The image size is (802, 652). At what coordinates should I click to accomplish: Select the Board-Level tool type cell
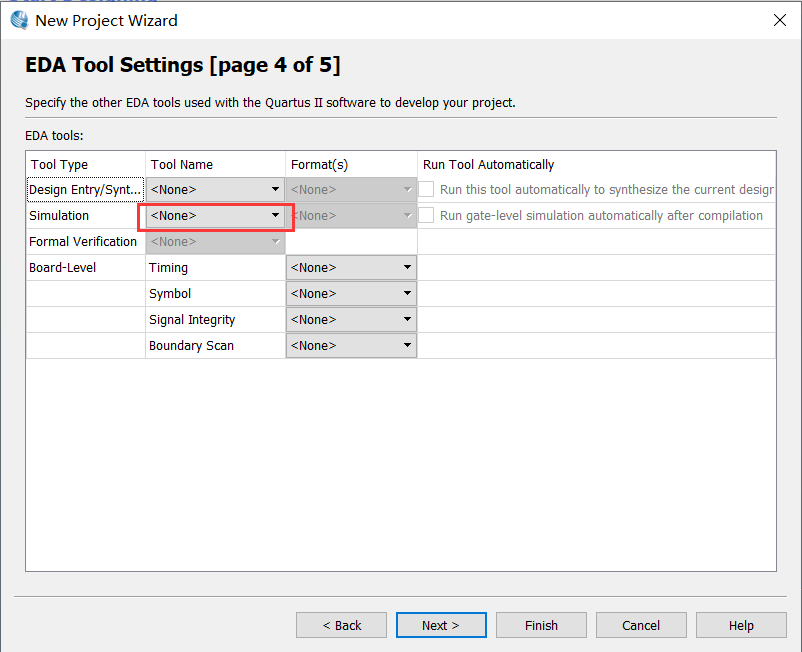point(85,268)
